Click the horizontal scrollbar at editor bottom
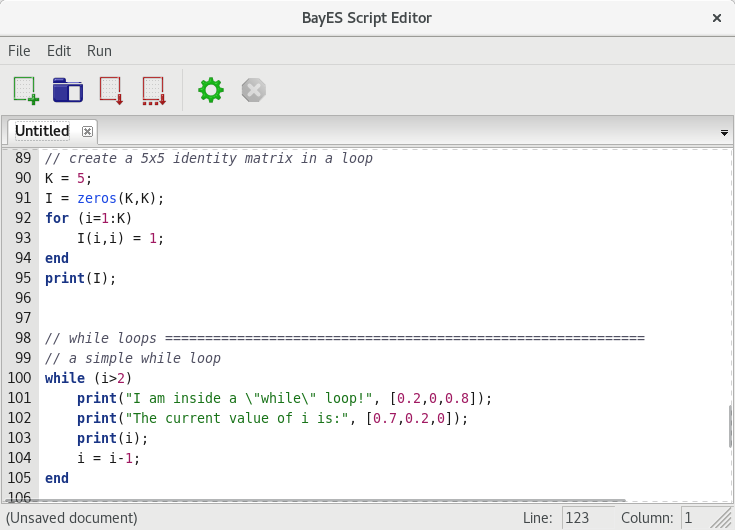Screen dimensions: 735x530 tap(314, 500)
